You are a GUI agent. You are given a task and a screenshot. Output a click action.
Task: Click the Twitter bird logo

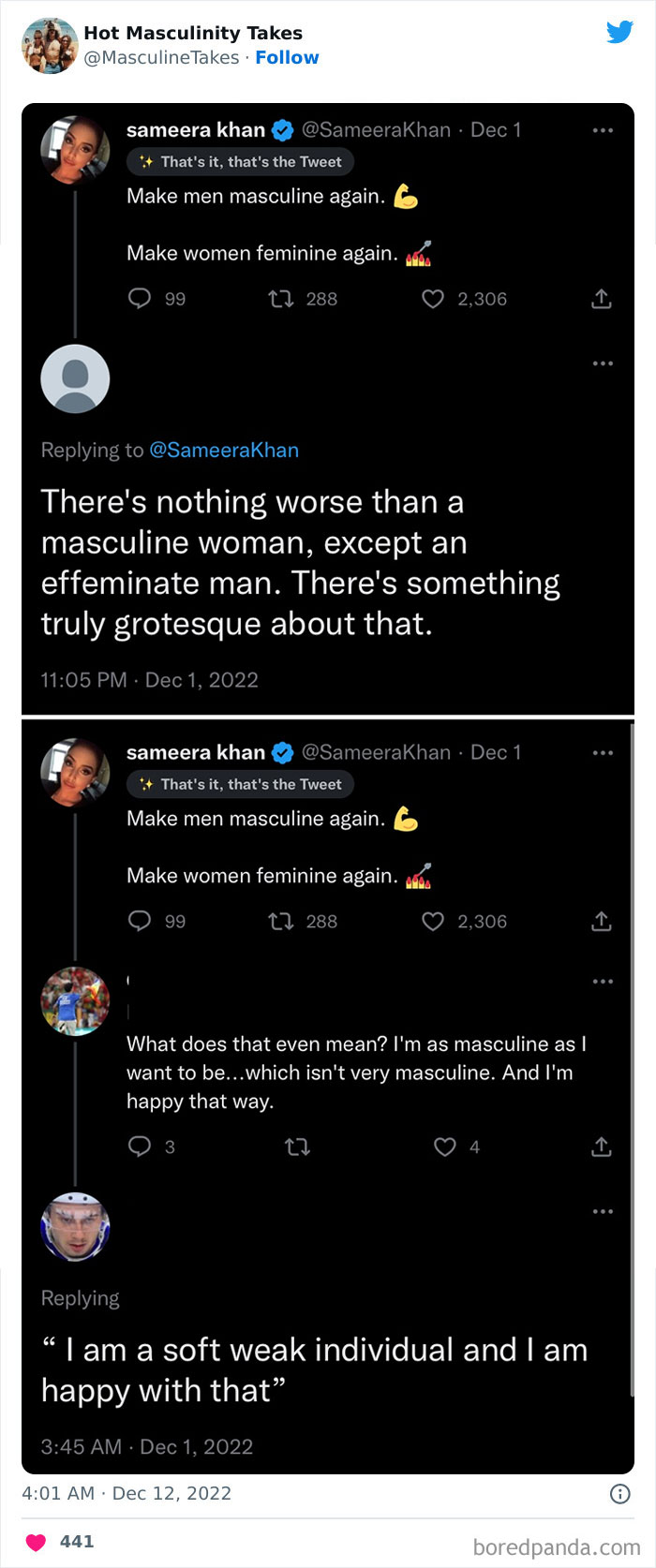click(x=619, y=31)
